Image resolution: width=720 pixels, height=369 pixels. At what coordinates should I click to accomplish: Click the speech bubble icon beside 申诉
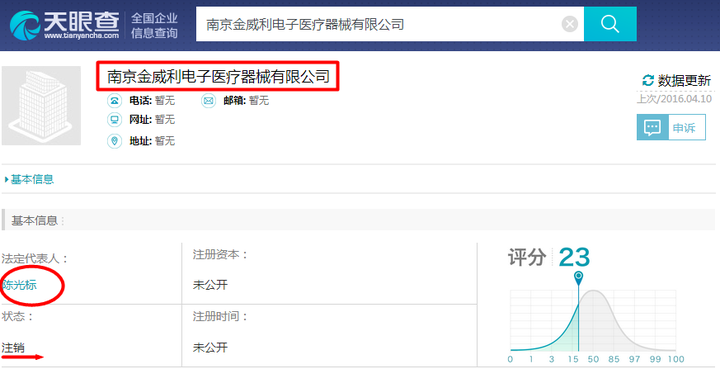tap(652, 128)
